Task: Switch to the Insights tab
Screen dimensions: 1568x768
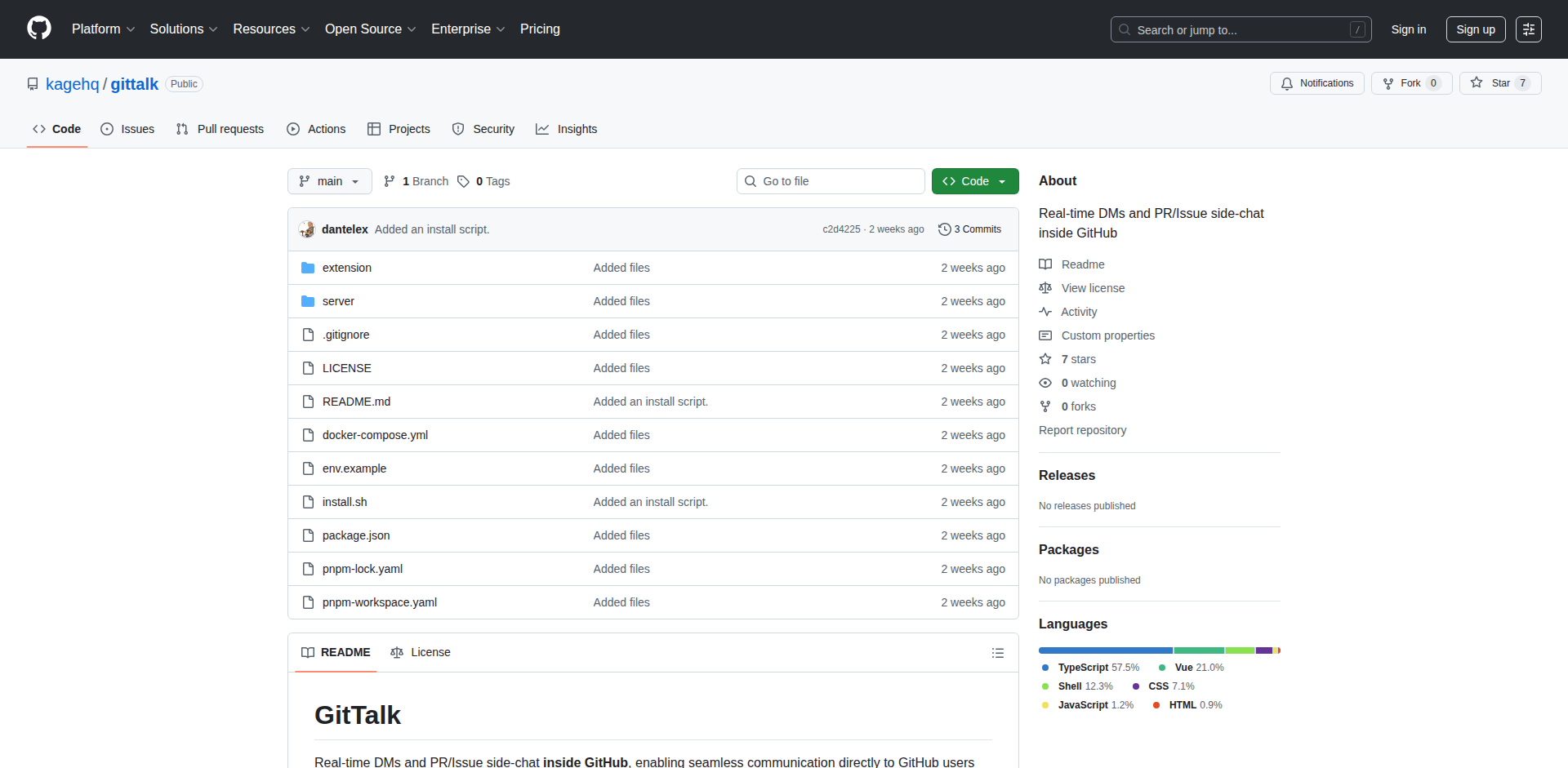Action: tap(566, 129)
